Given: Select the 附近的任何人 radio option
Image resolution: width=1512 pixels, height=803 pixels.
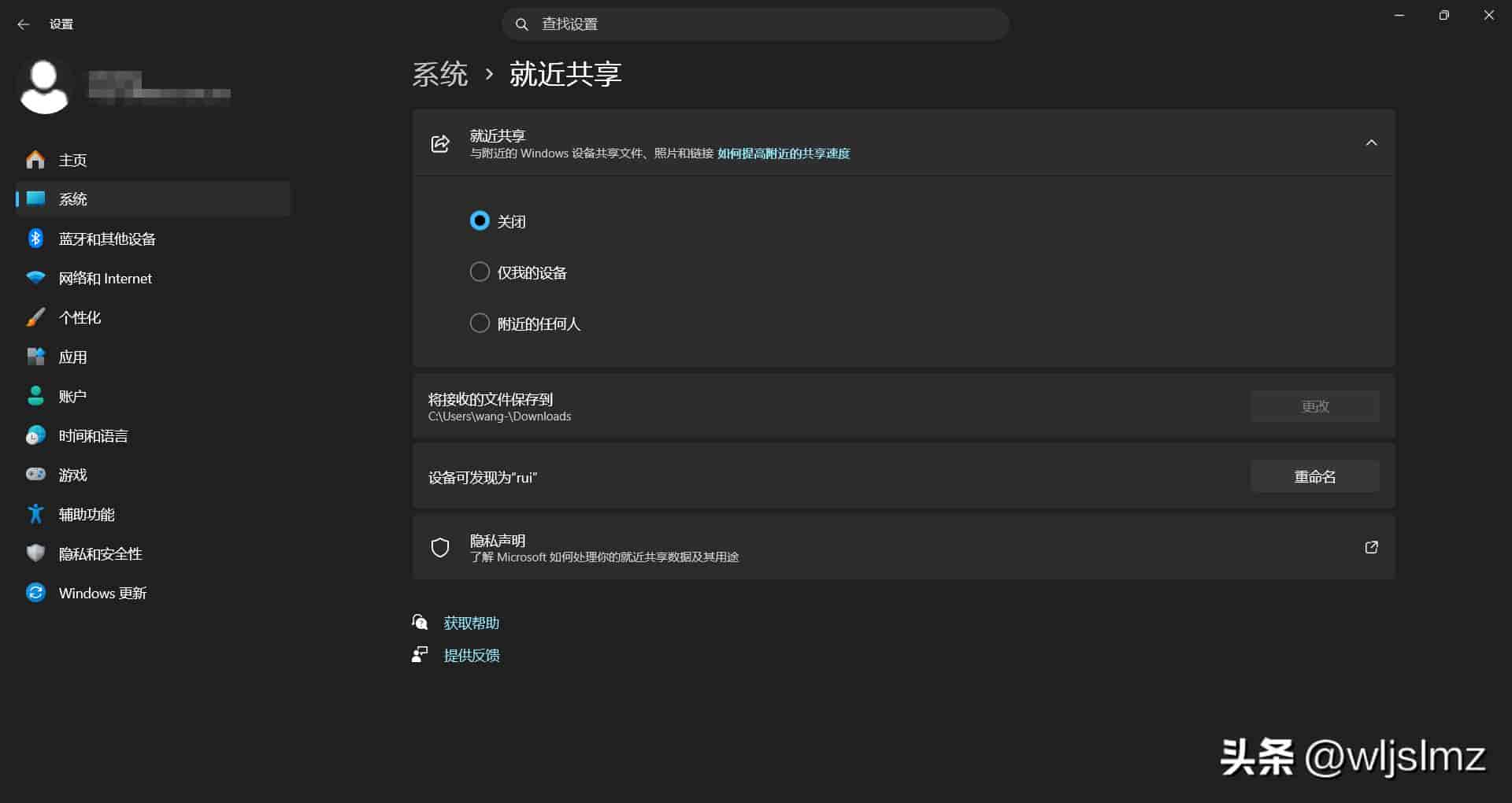Looking at the screenshot, I should coord(480,324).
